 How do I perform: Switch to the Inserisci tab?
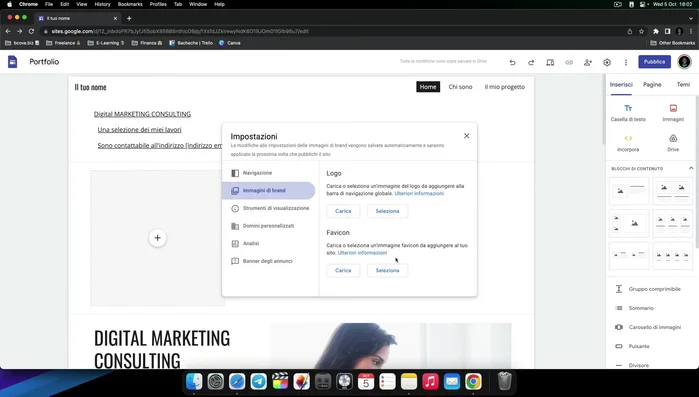pyautogui.click(x=621, y=85)
